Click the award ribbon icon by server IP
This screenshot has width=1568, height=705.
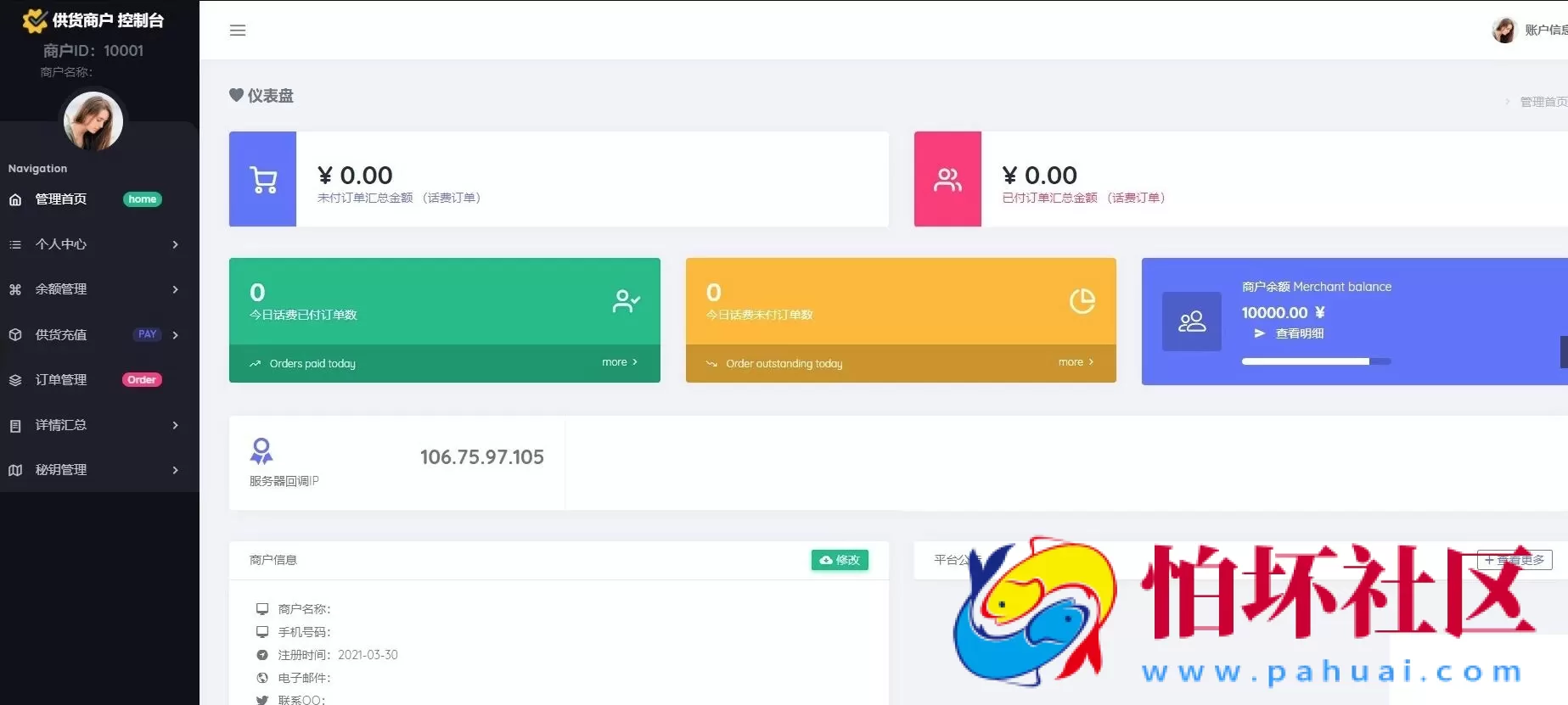click(x=261, y=450)
